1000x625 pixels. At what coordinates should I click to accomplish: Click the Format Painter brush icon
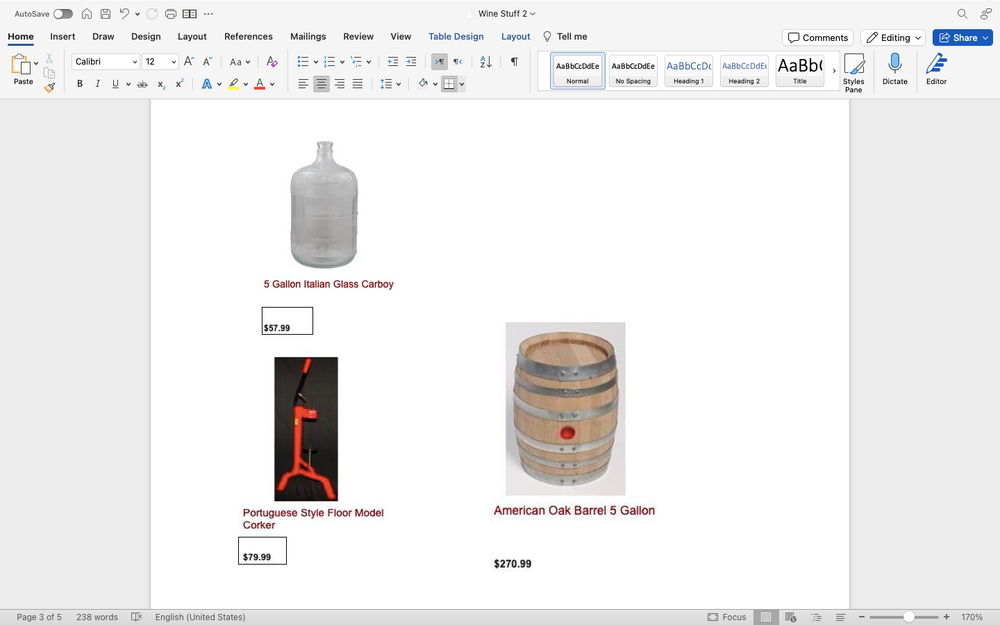(x=50, y=88)
